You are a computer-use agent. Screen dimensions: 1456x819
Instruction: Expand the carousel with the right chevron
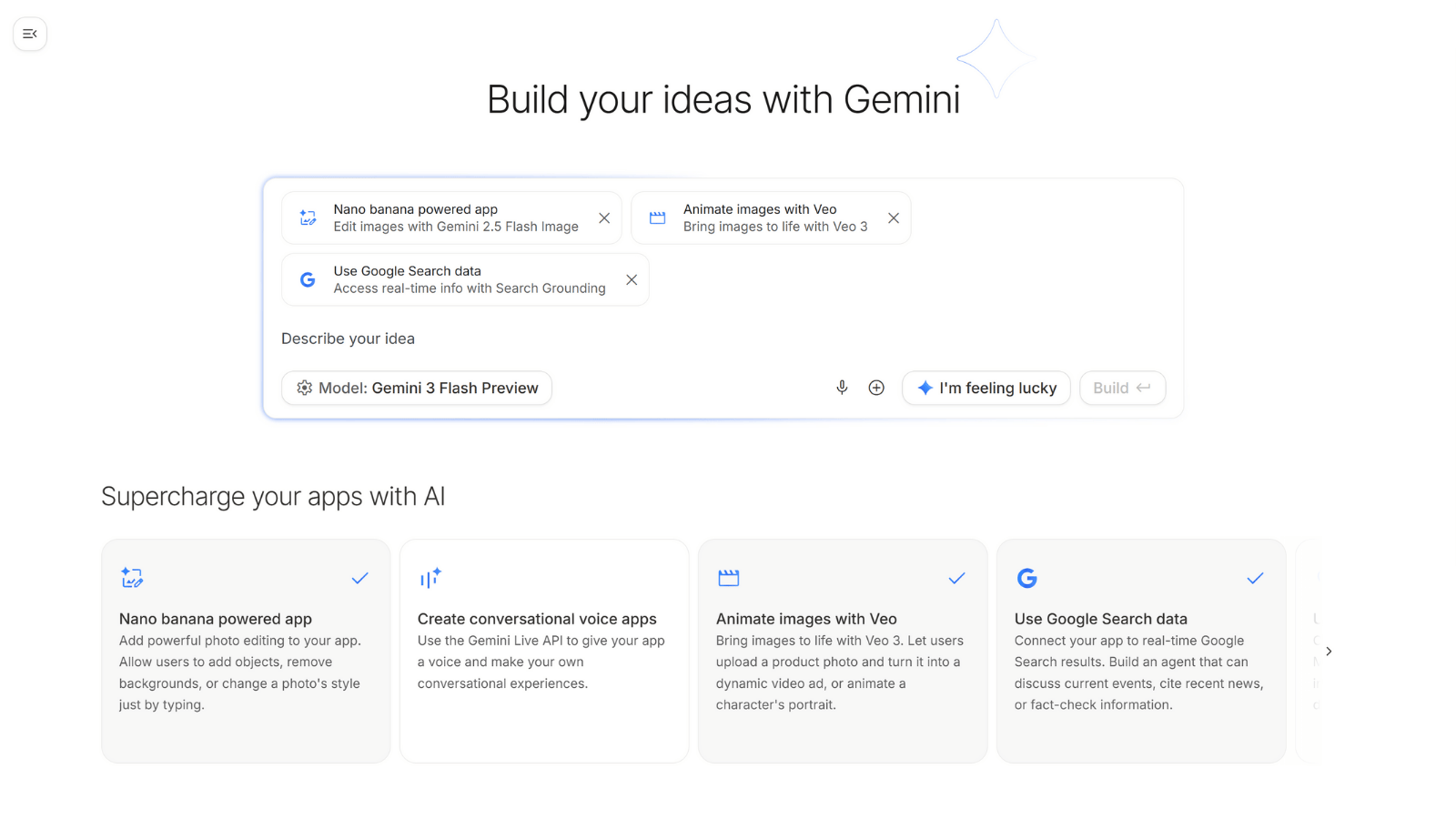click(1330, 651)
